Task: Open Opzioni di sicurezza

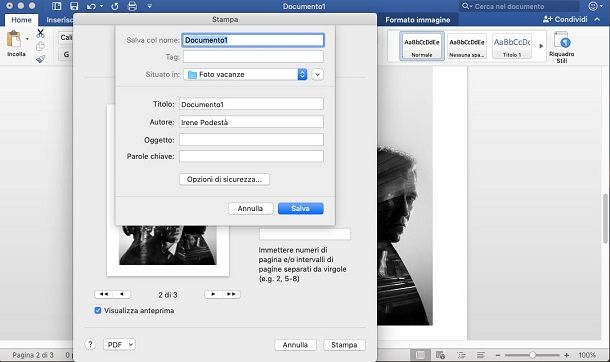Action: coord(224,179)
